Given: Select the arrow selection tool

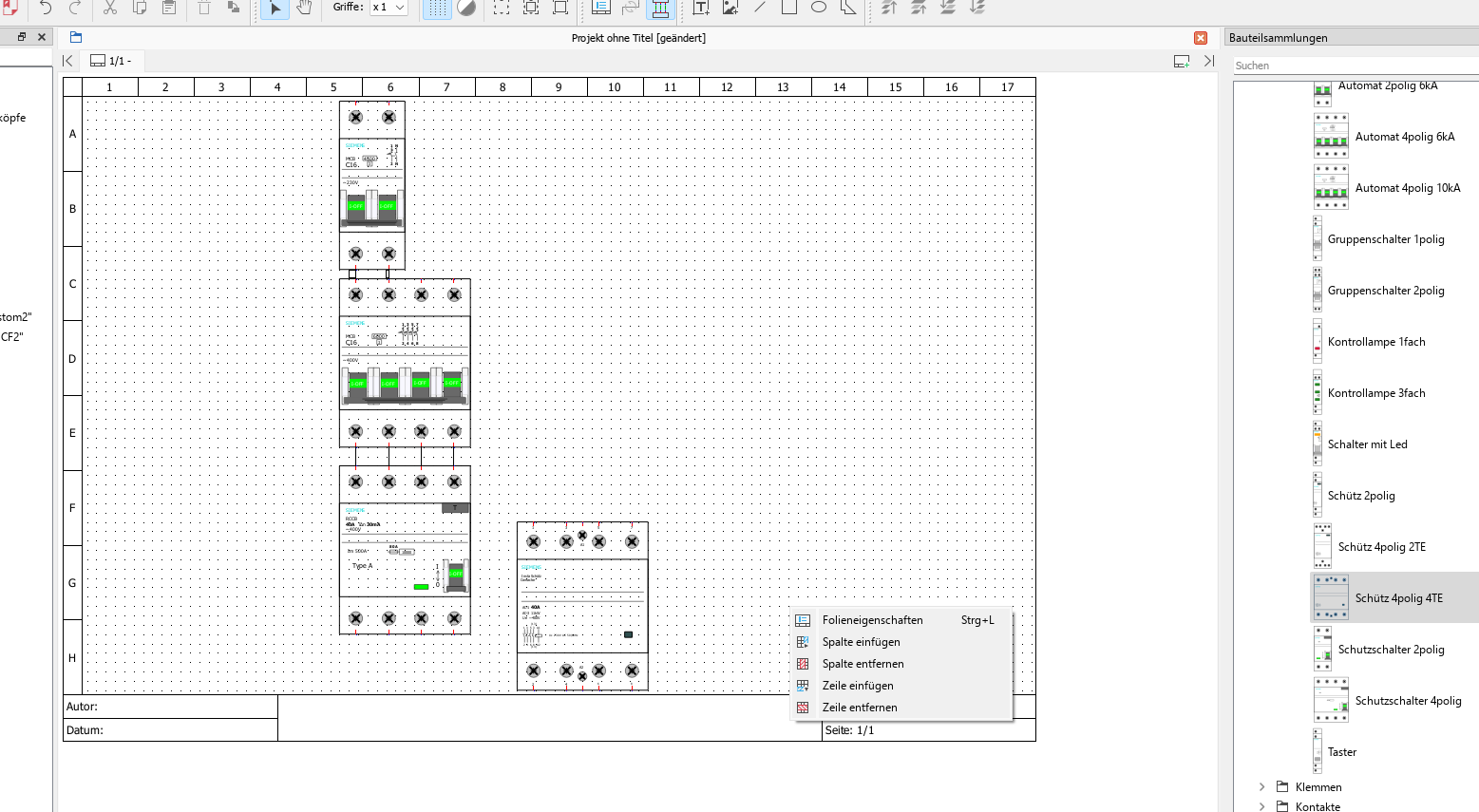Looking at the screenshot, I should (x=275, y=9).
